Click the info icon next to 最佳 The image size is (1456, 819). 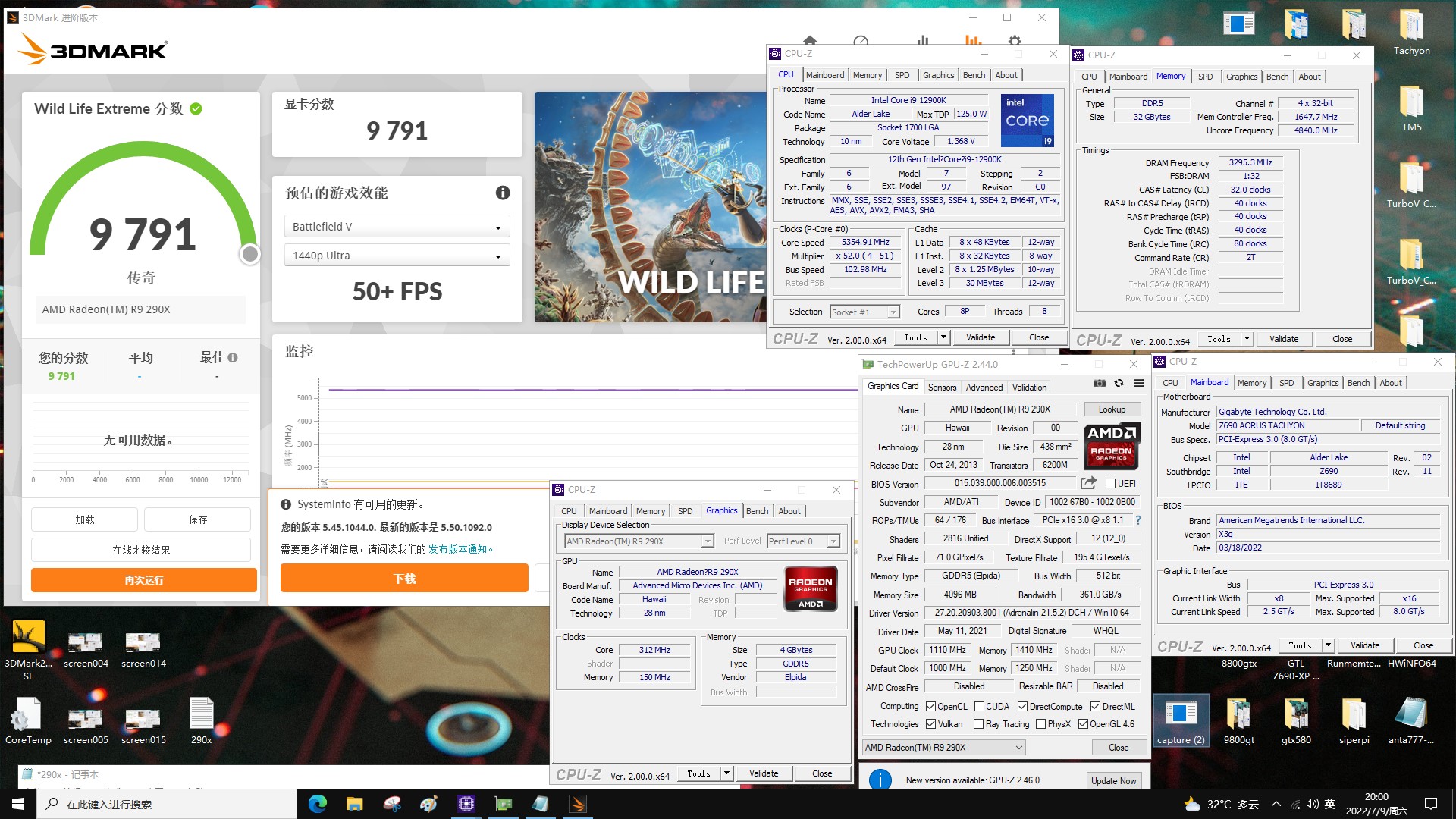(x=233, y=357)
